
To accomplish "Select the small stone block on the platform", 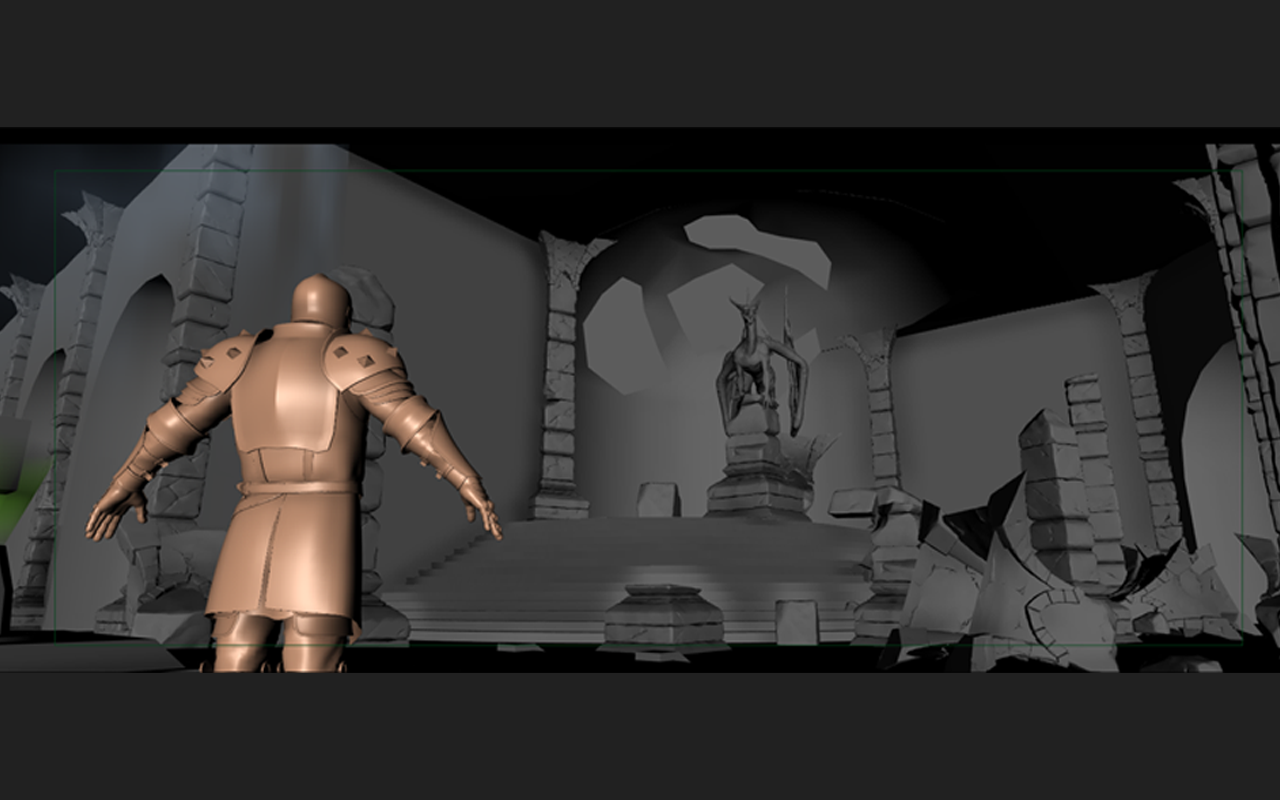I will tap(658, 499).
